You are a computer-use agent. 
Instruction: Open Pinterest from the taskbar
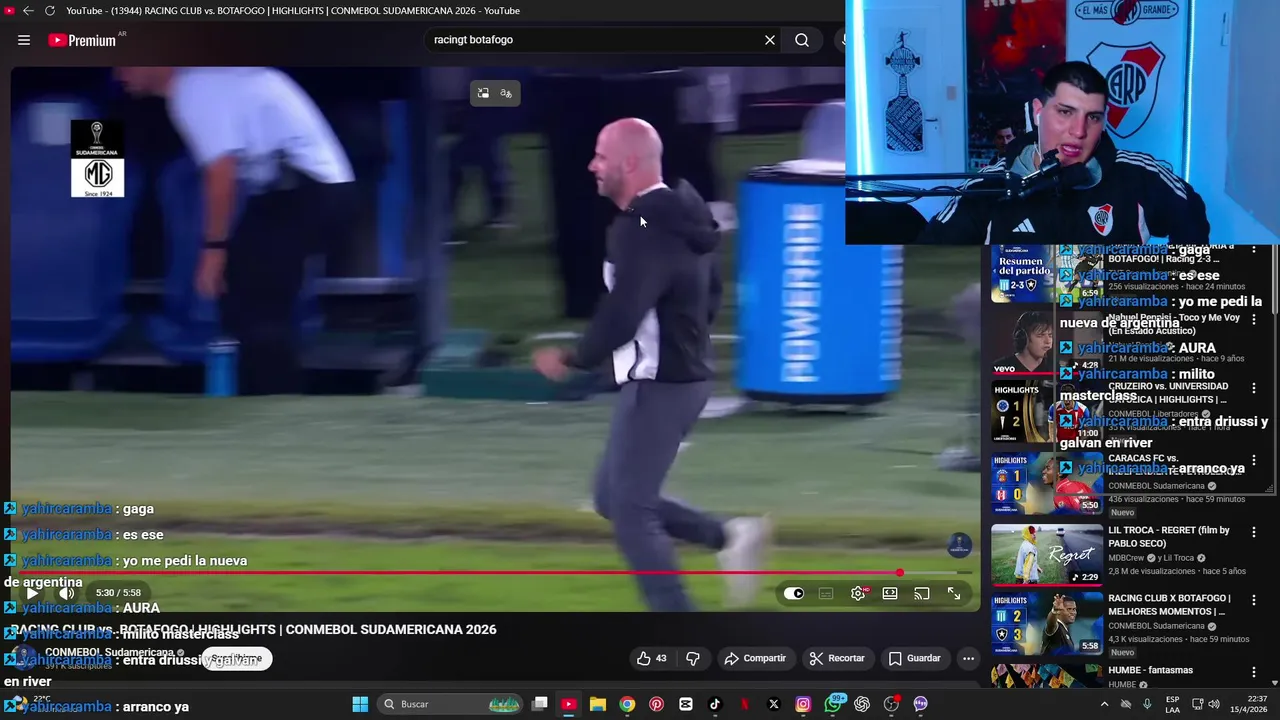[x=656, y=704]
